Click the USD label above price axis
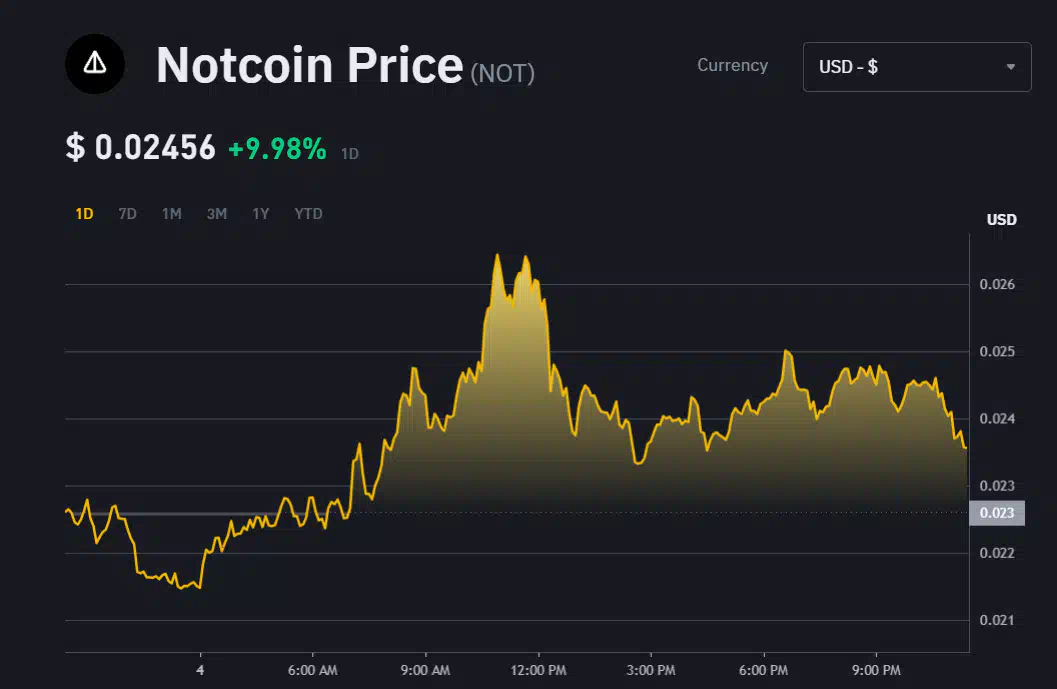The image size is (1057, 689). 1001,219
